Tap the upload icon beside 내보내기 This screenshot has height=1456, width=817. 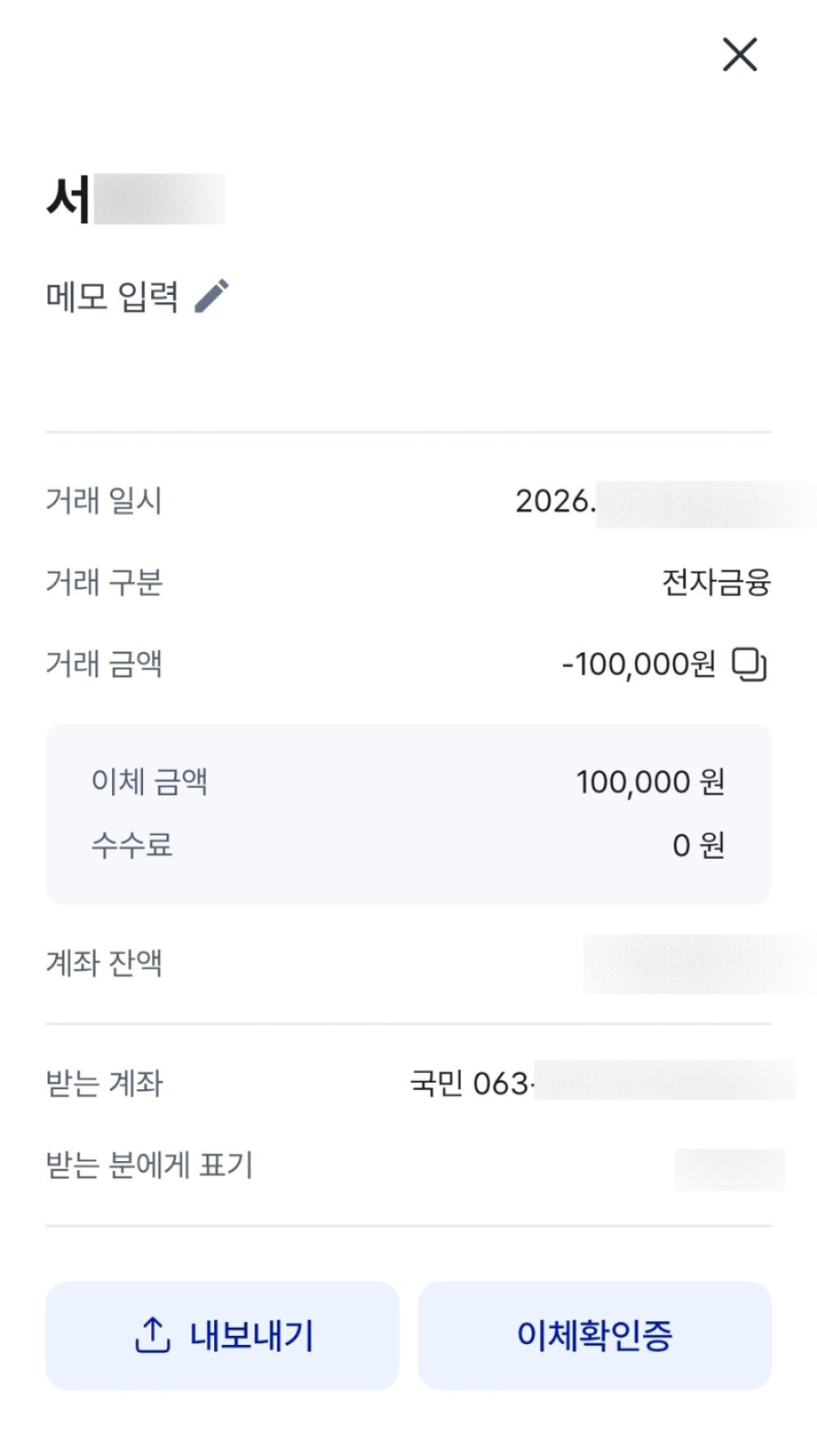point(152,1335)
